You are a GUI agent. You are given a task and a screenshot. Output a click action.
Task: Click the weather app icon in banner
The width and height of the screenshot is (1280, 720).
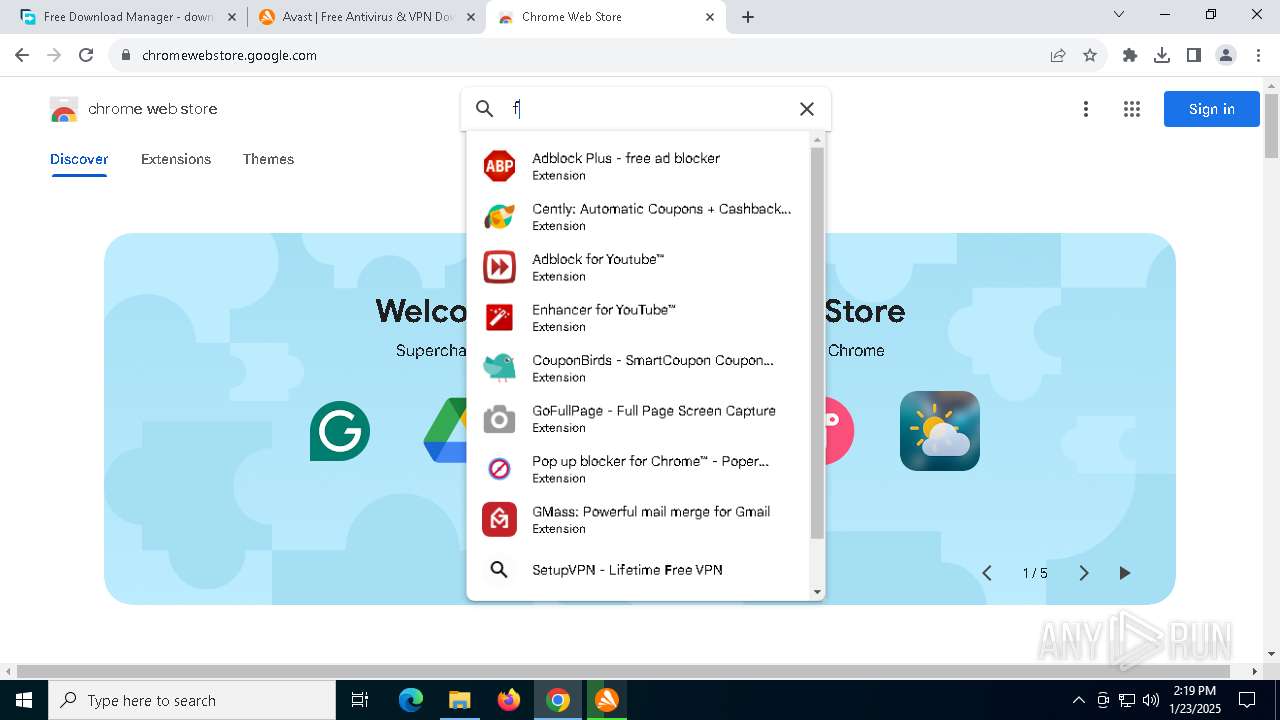click(x=940, y=431)
